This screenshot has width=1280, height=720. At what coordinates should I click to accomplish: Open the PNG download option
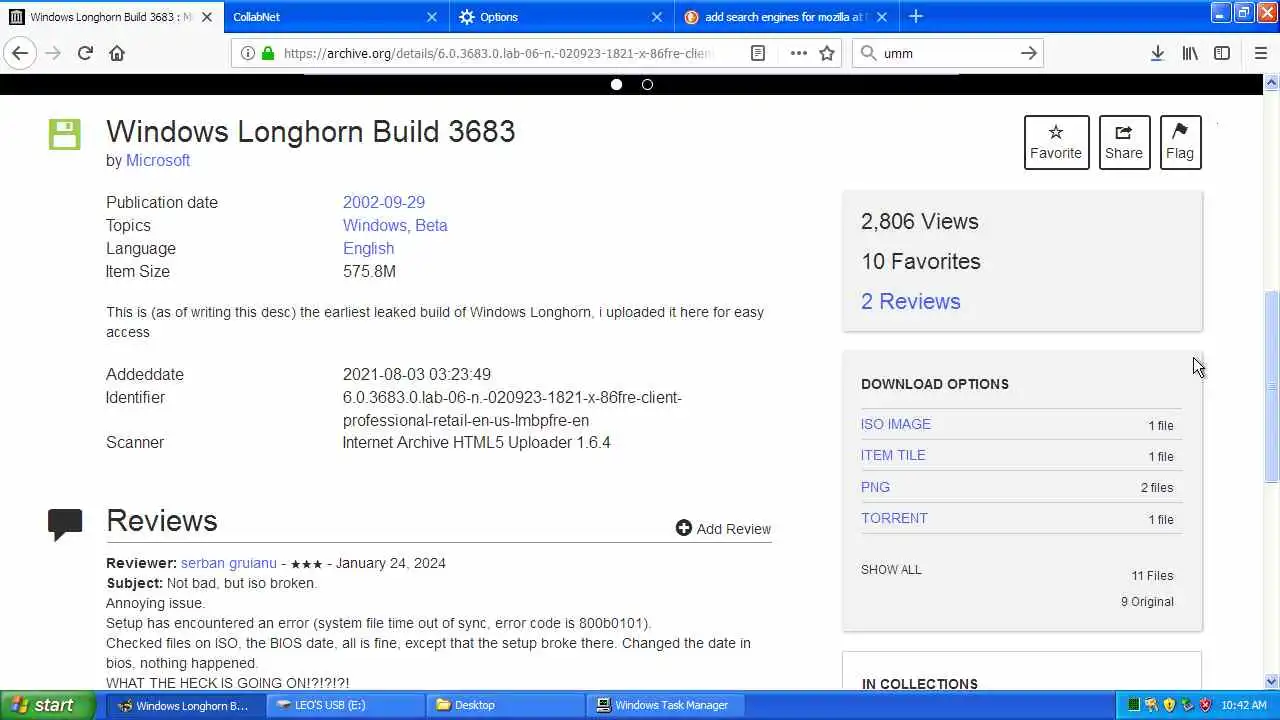click(x=875, y=487)
